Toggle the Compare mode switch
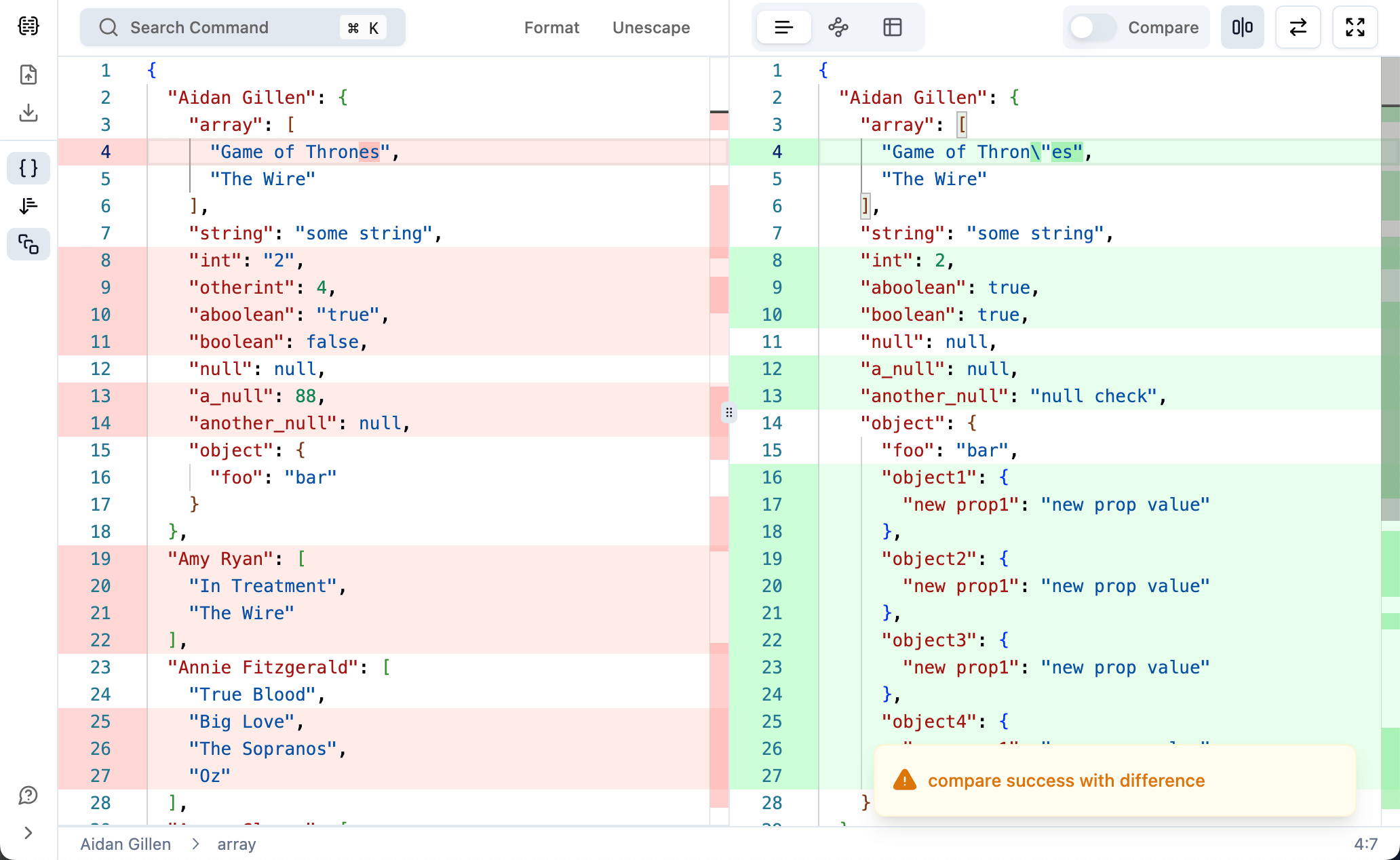1400x860 pixels. pyautogui.click(x=1090, y=28)
